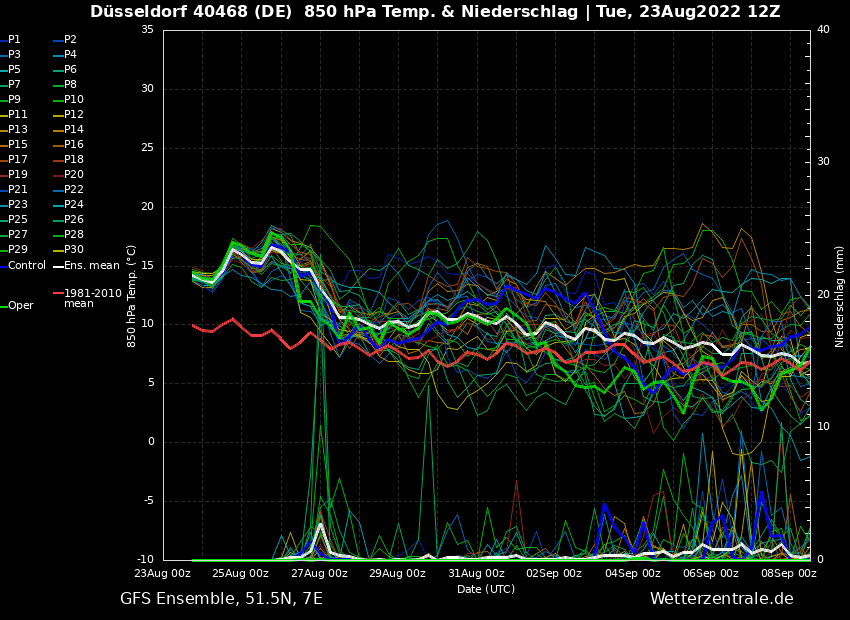The width and height of the screenshot is (850, 620).
Task: Click the P30 legend entry
Action: coord(73,250)
